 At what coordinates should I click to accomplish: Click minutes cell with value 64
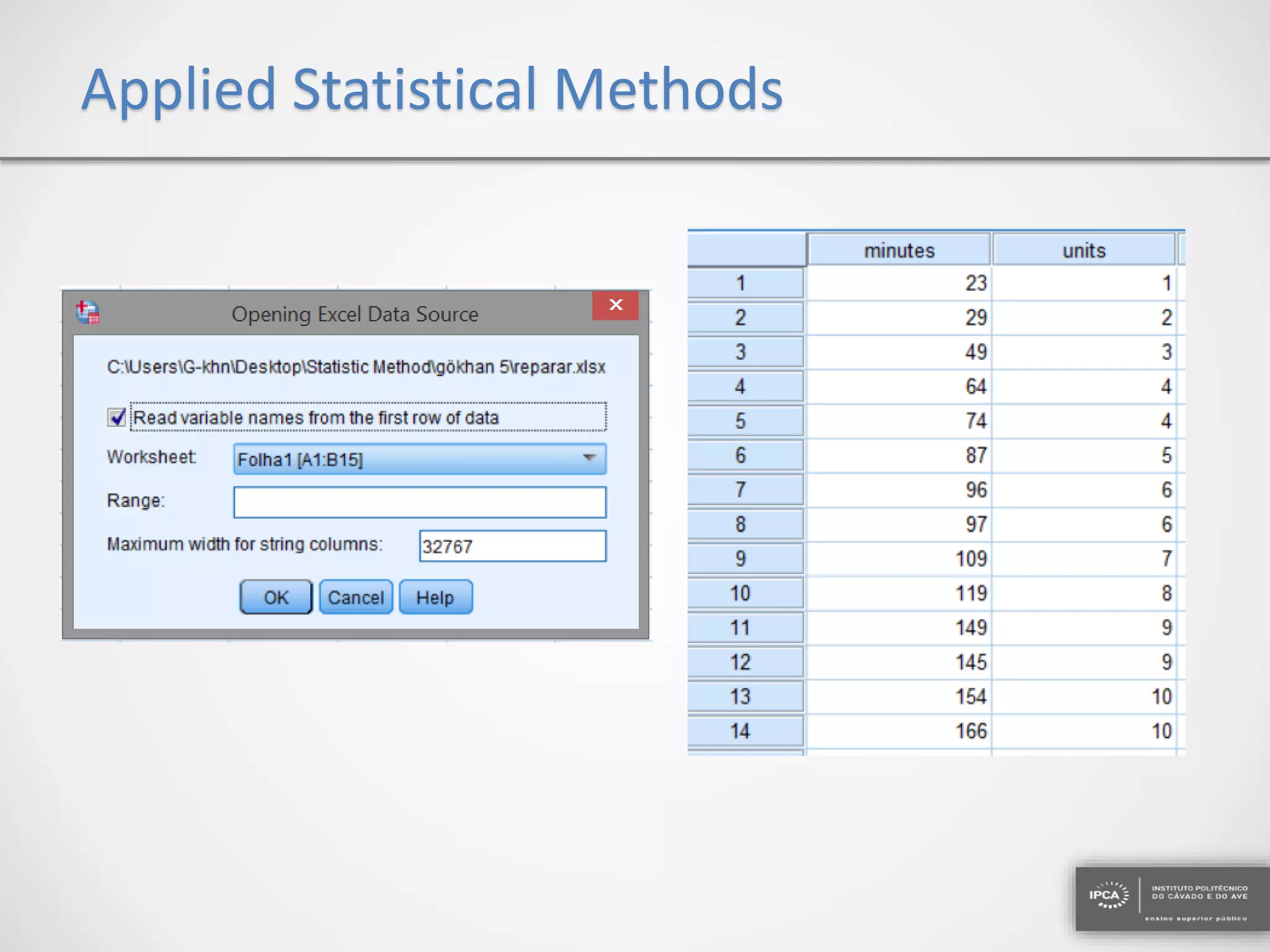(x=899, y=387)
